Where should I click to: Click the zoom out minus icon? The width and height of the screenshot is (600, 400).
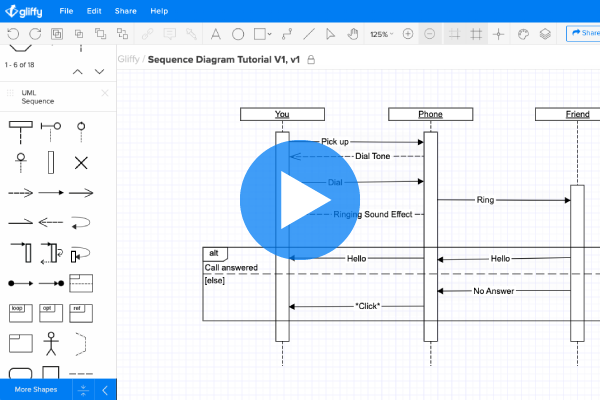coord(429,34)
